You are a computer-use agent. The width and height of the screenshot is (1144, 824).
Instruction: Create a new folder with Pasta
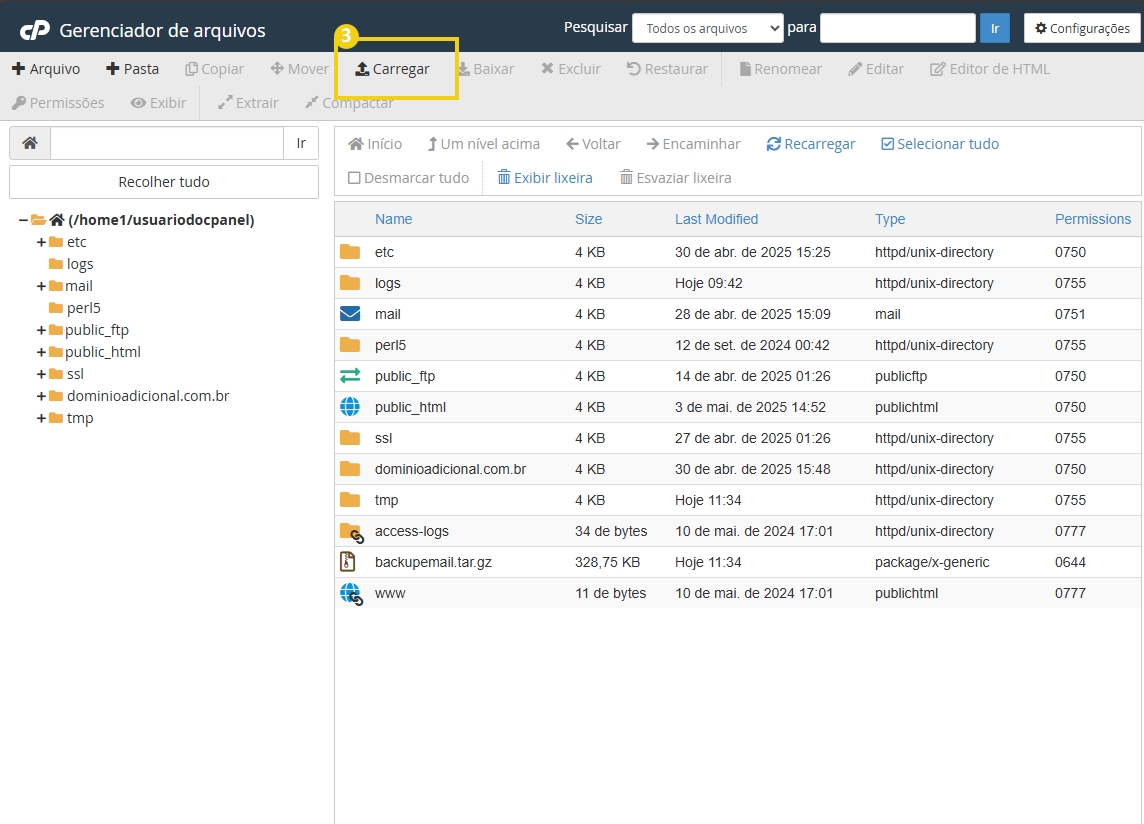pos(132,69)
